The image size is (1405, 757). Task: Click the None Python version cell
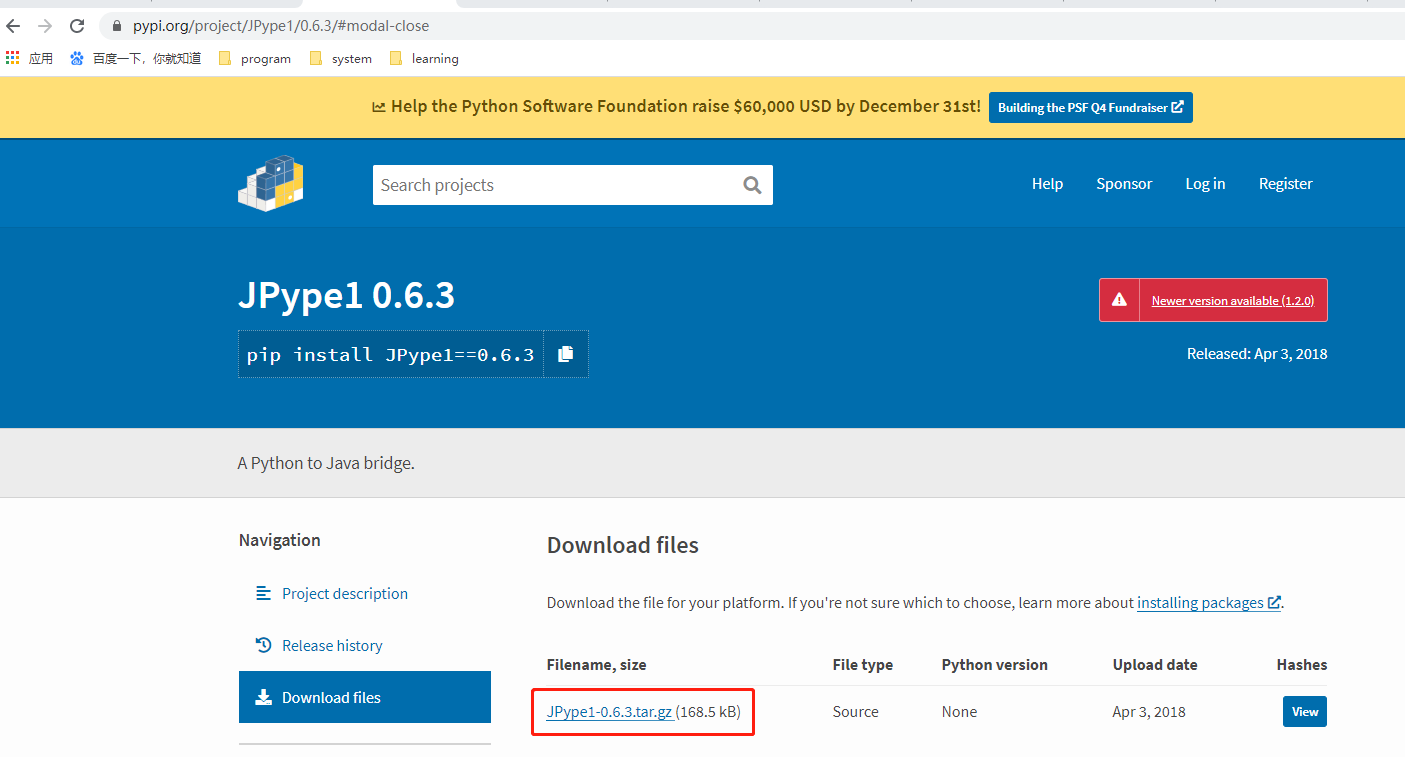[x=959, y=712]
